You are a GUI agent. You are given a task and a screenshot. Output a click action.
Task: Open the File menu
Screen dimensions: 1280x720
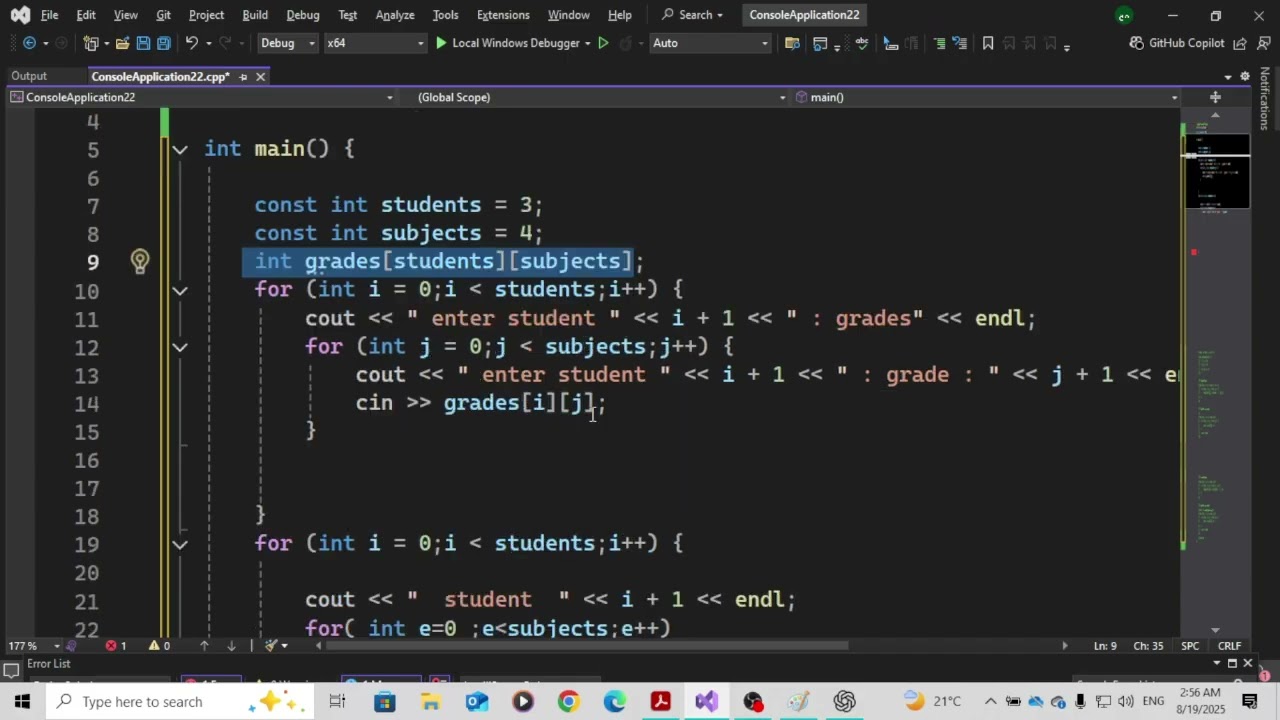49,15
